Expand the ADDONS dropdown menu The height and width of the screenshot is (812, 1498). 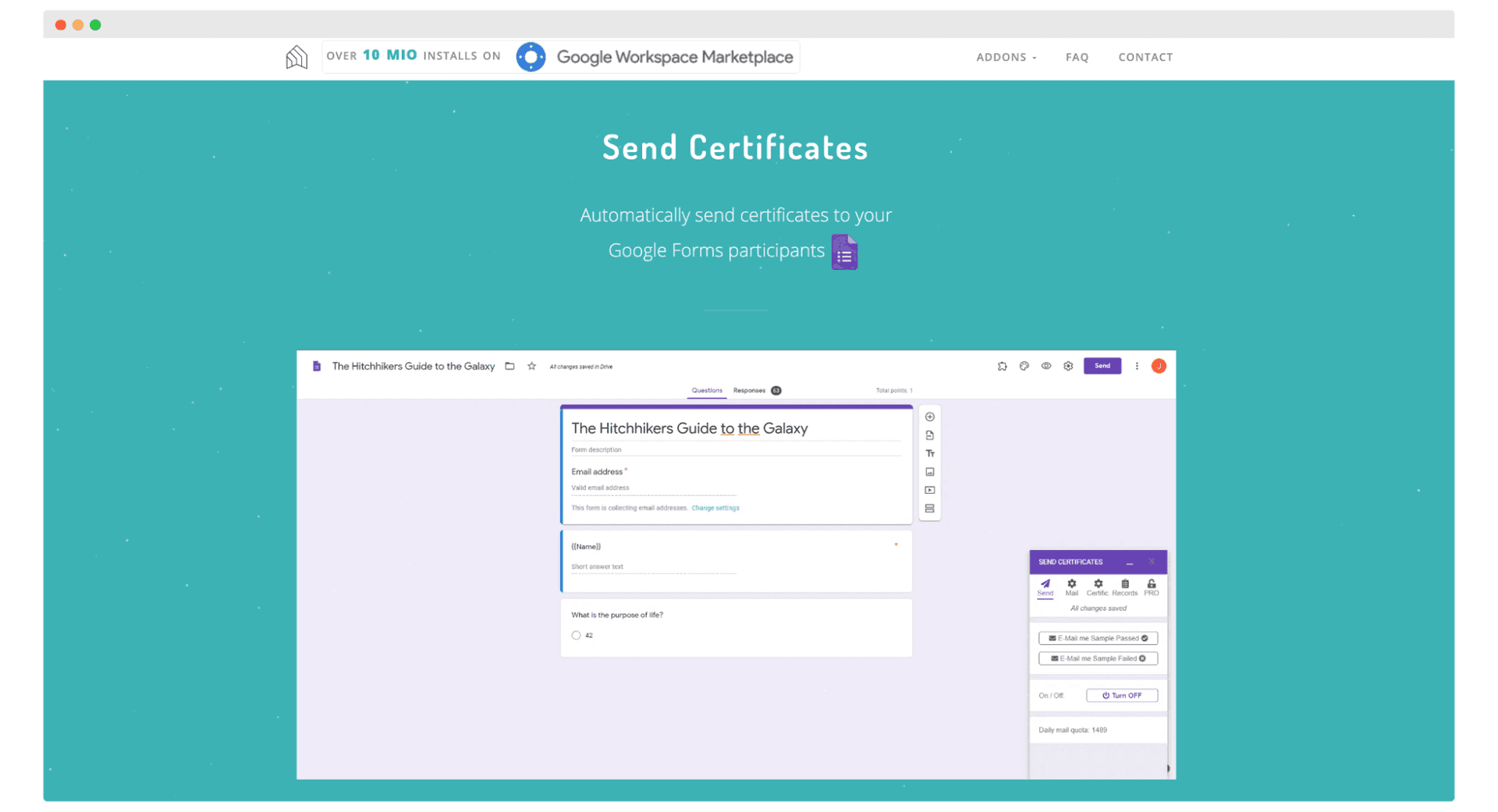tap(1006, 57)
